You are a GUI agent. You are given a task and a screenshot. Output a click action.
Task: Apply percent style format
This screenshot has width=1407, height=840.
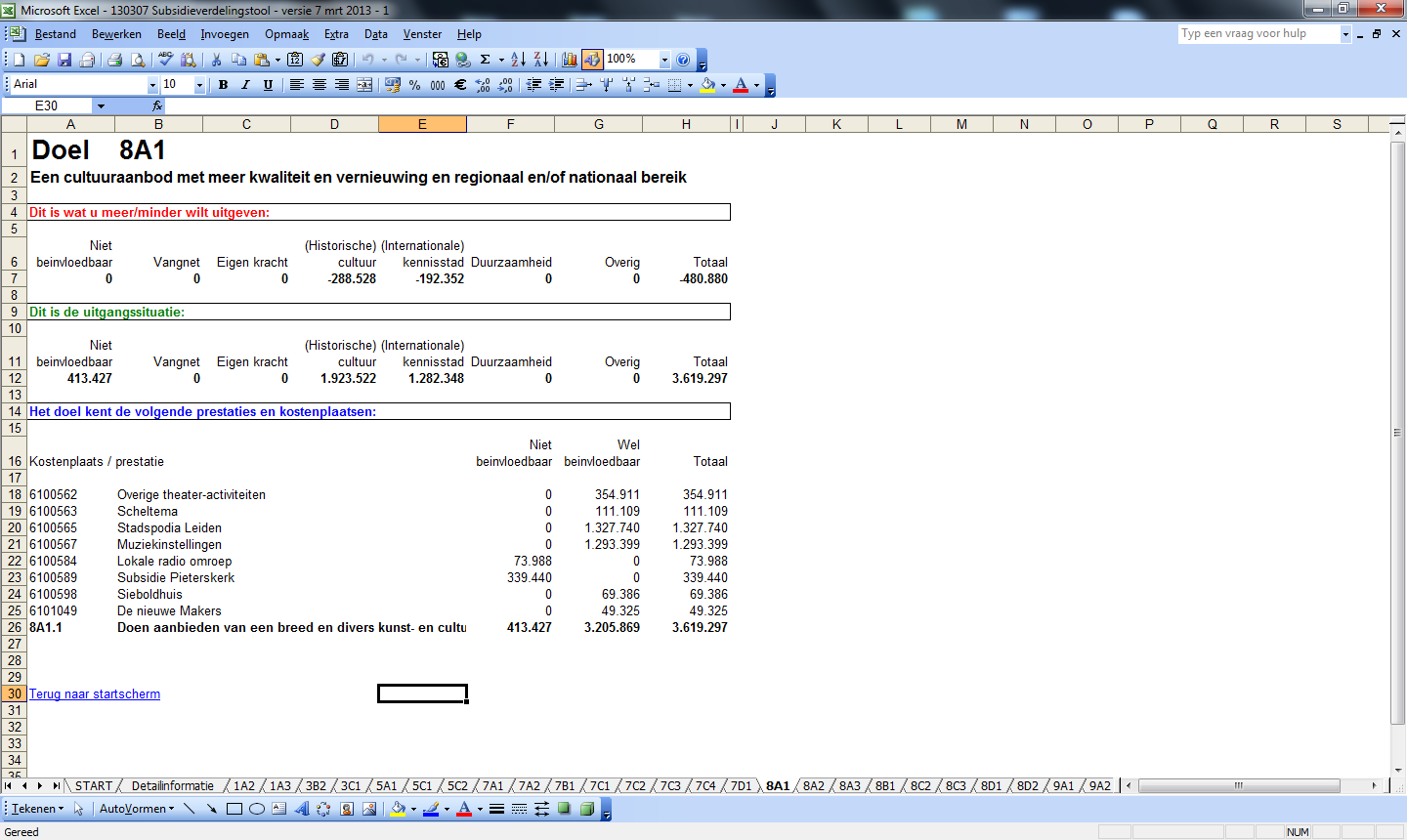[x=415, y=85]
